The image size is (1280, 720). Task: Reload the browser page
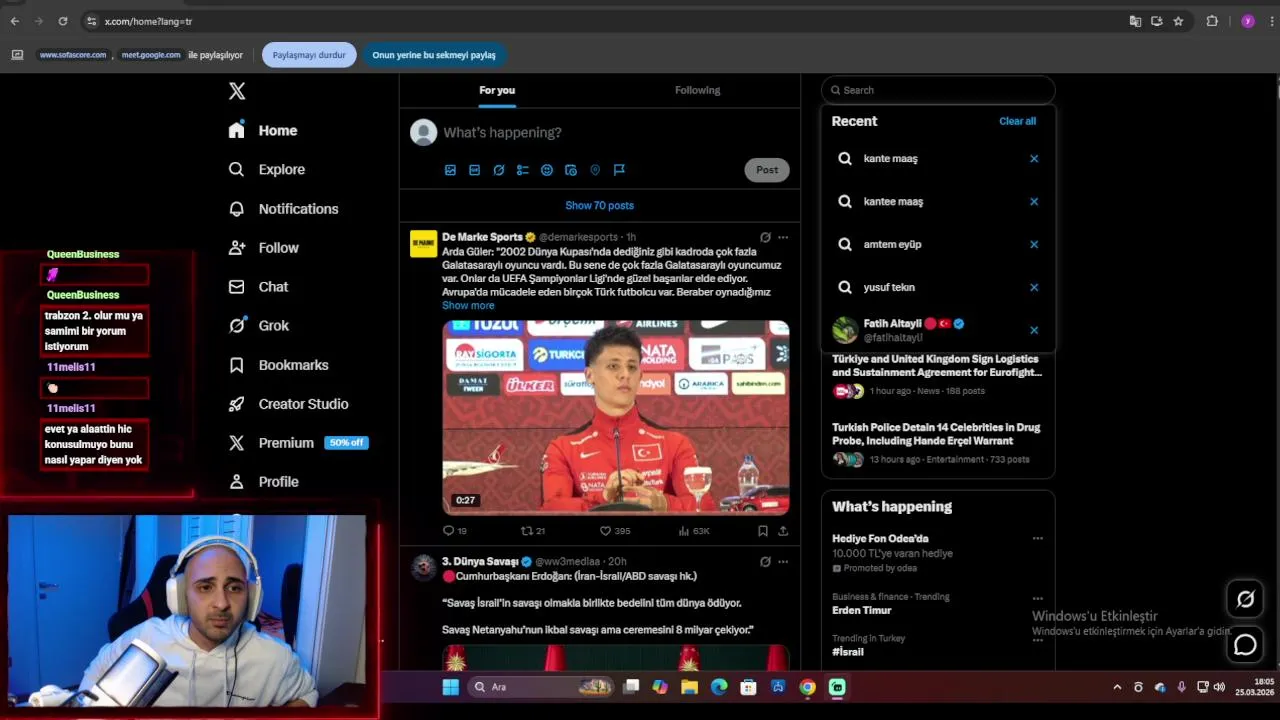pos(63,21)
